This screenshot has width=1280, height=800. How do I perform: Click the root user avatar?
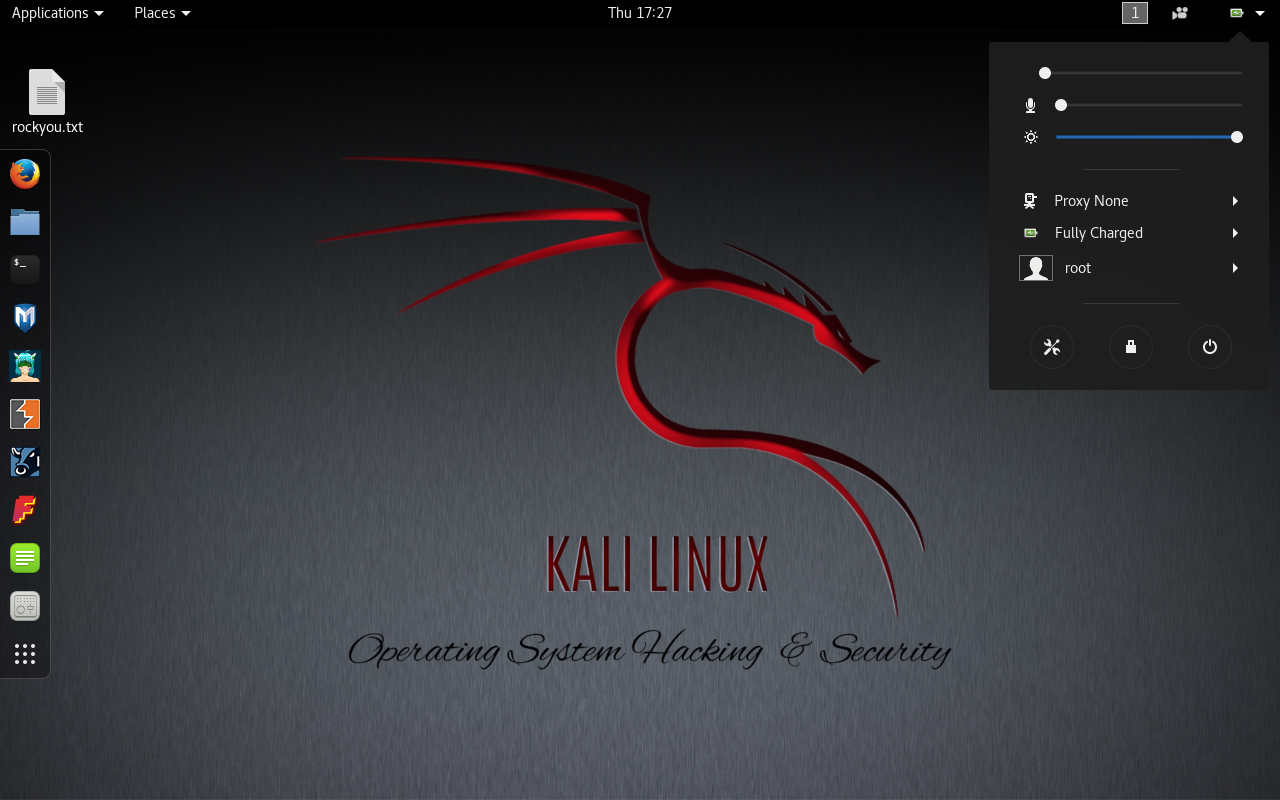coord(1036,268)
